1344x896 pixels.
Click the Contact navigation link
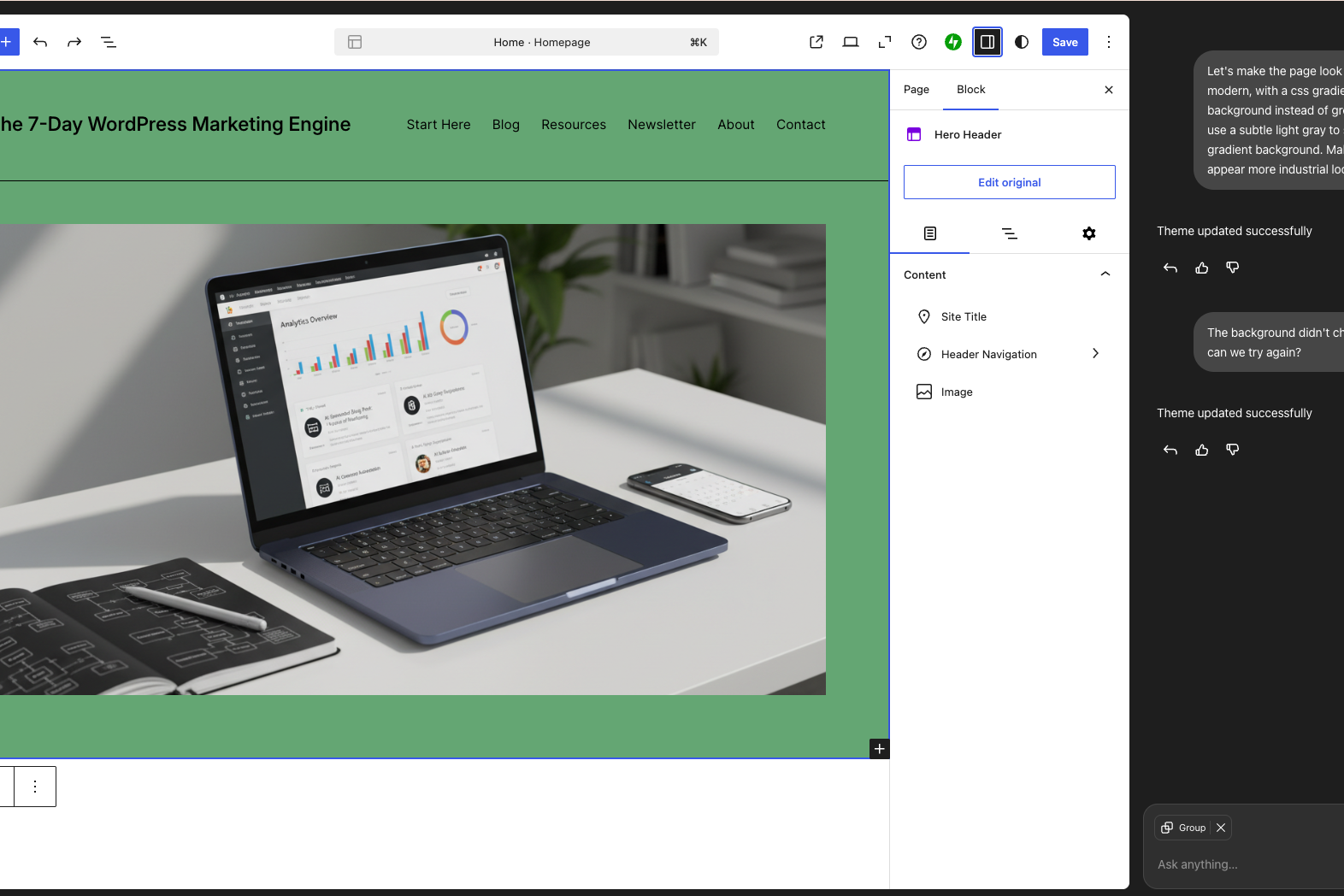coord(801,125)
